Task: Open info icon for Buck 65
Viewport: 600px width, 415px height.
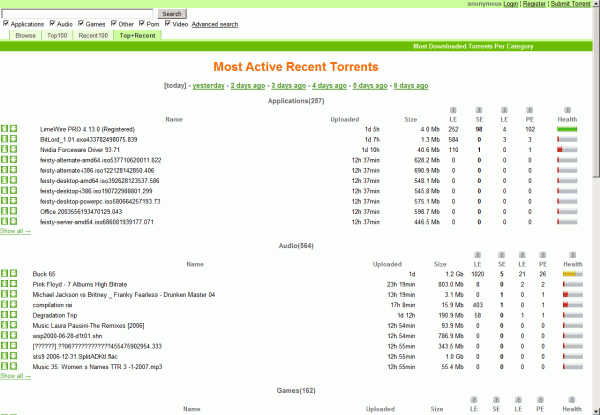Action: point(4,273)
